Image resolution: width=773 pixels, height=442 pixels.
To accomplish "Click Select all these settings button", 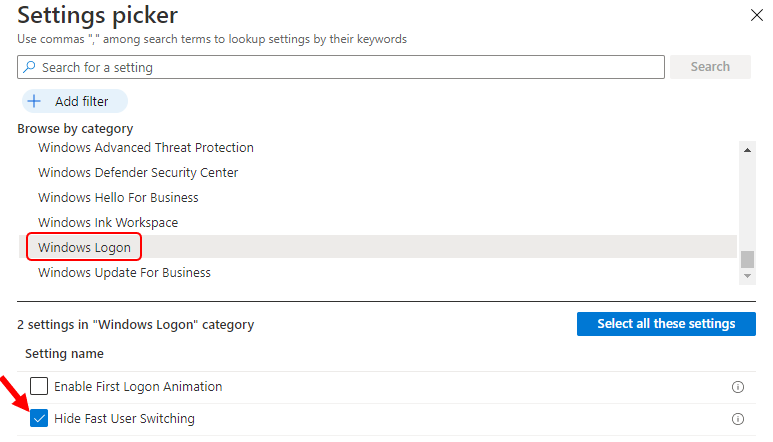I will [x=666, y=324].
